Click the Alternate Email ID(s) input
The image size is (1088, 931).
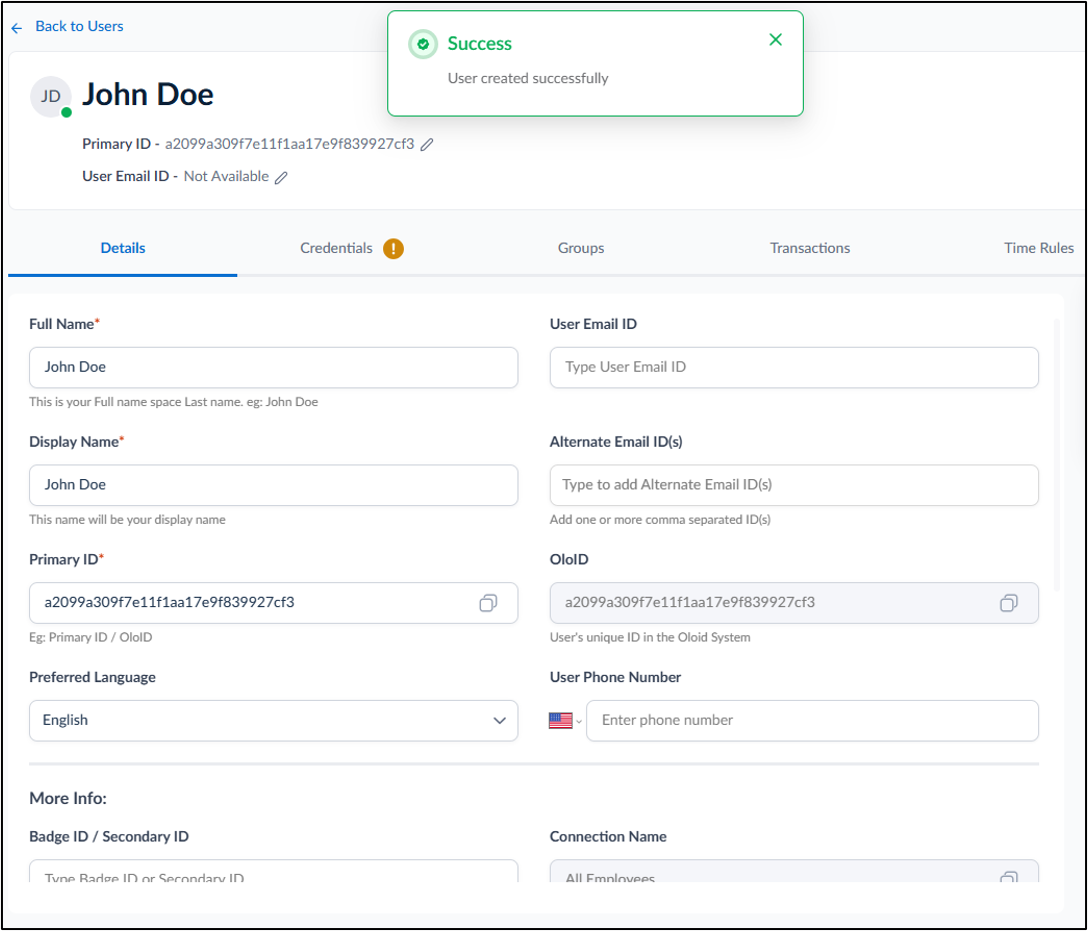[x=794, y=486]
